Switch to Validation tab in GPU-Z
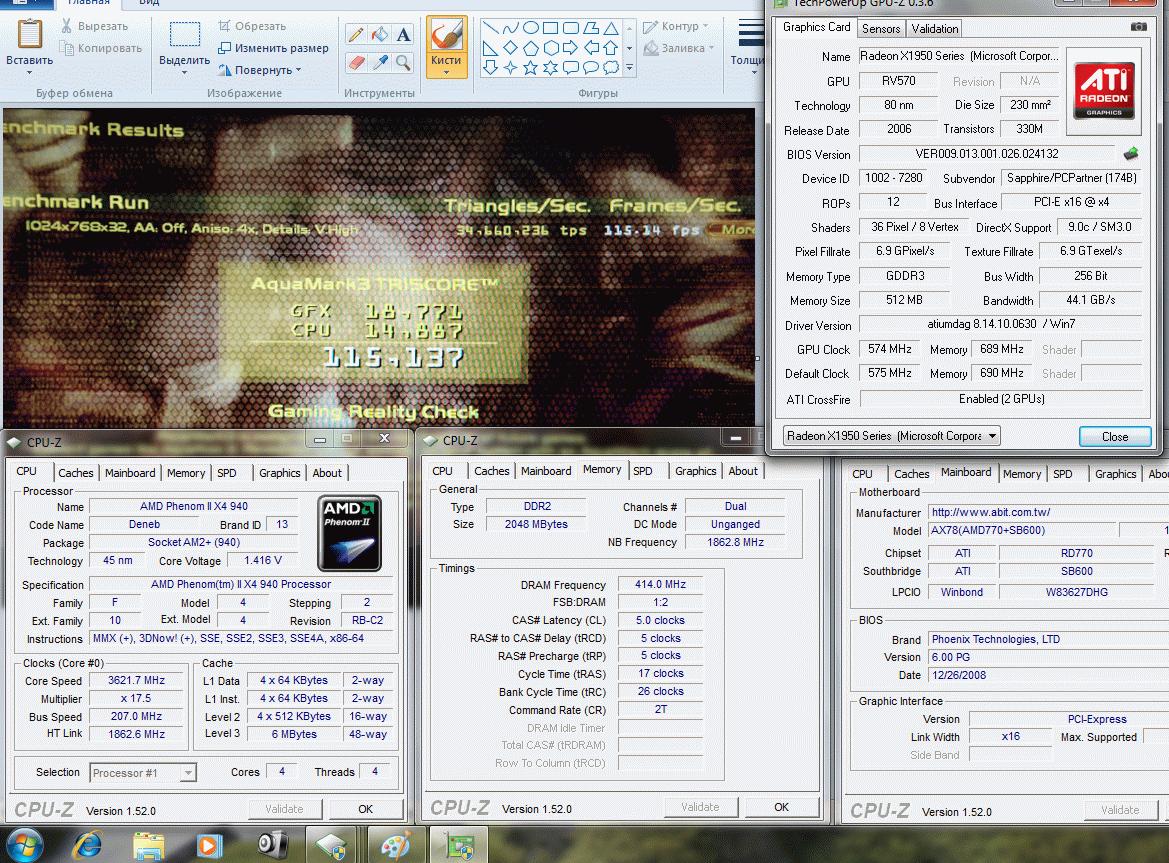This screenshot has width=1169, height=863. pyautogui.click(x=934, y=29)
